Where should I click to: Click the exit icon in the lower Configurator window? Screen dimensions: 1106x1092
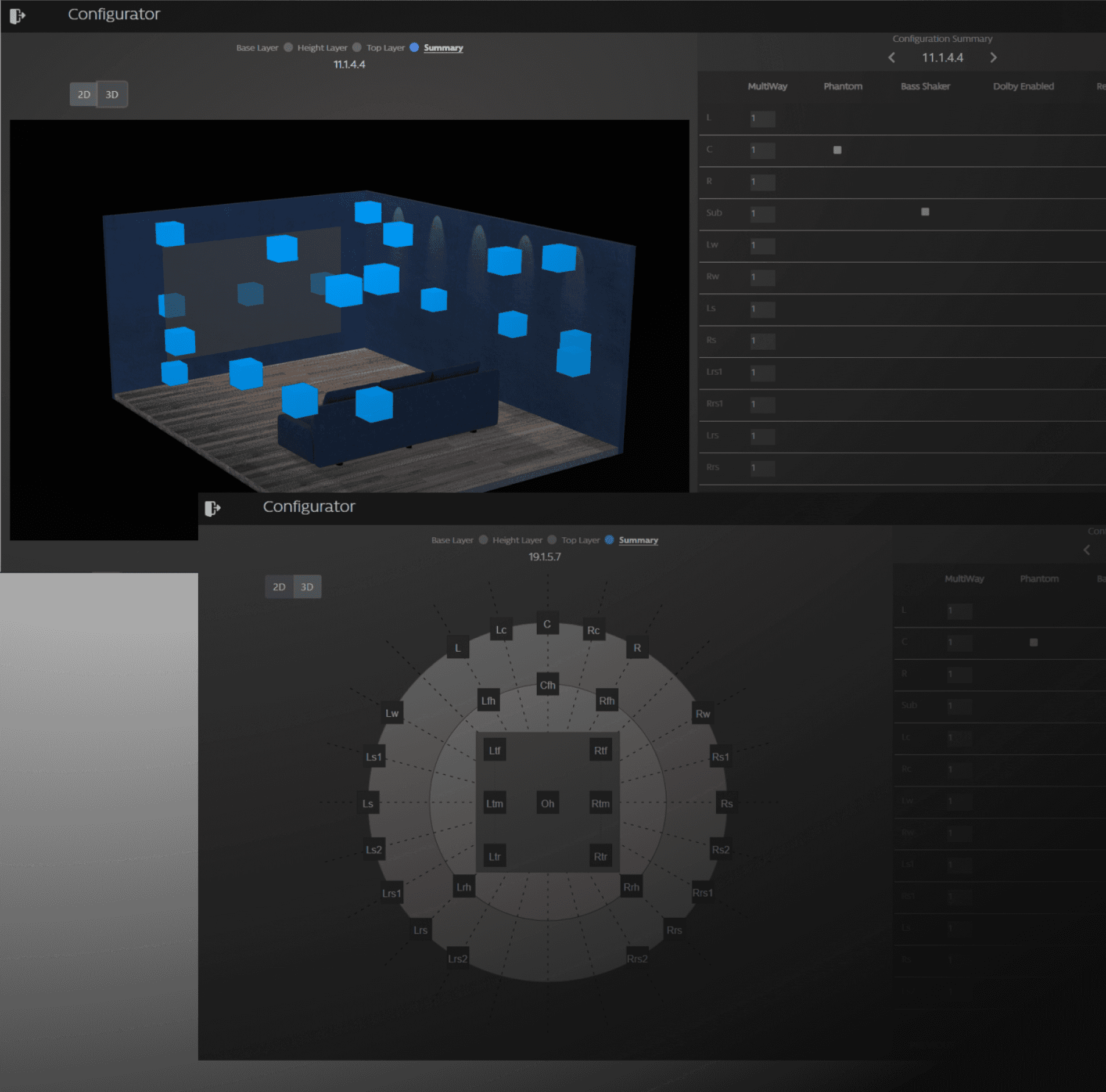click(x=213, y=508)
